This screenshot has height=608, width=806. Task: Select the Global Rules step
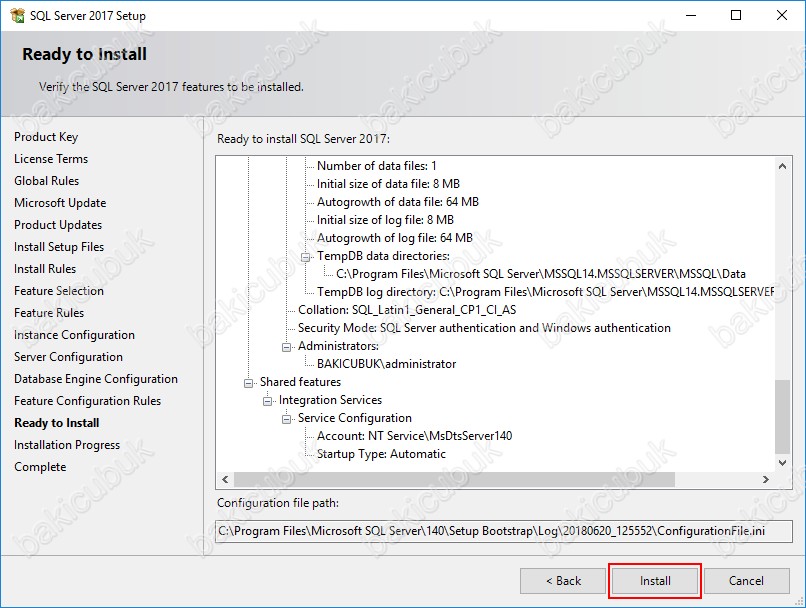[x=46, y=181]
